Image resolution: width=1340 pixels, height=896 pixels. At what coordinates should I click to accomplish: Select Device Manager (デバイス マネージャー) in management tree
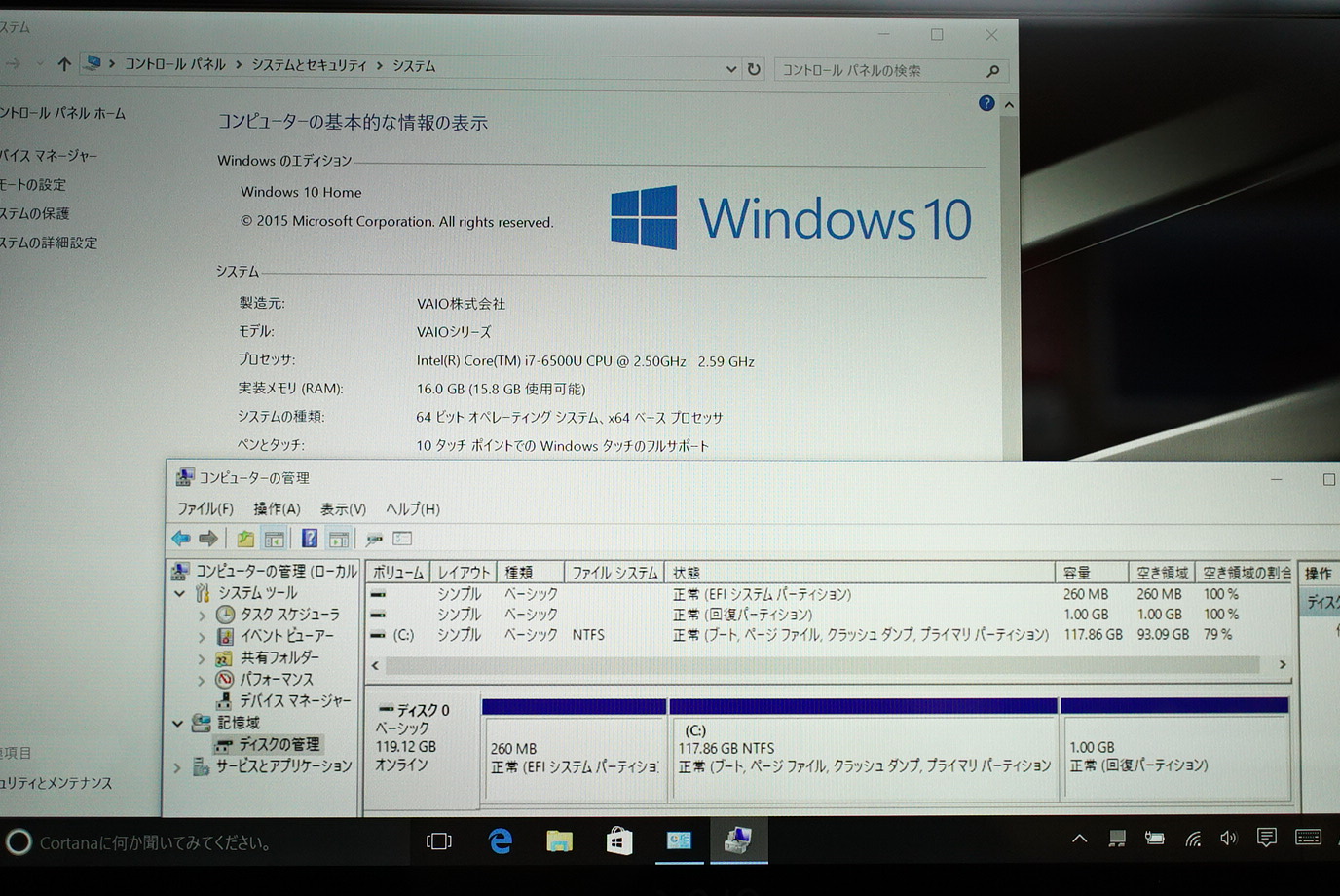point(295,700)
